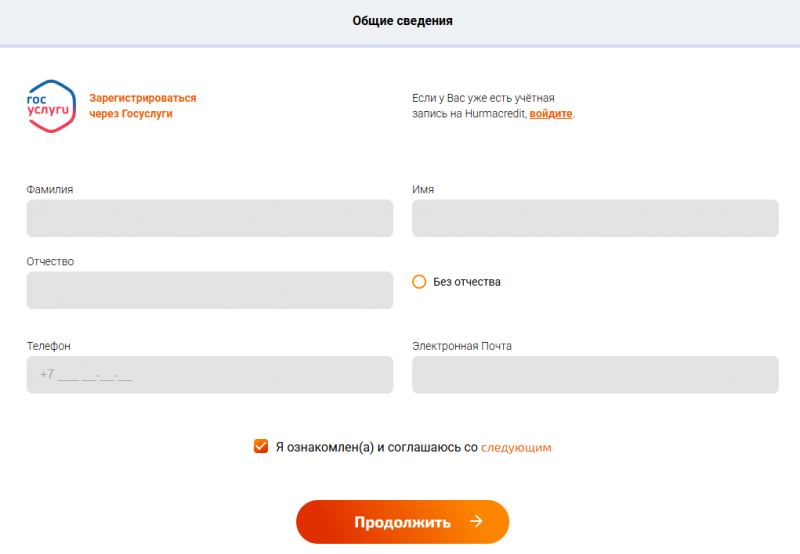
Task: Follow the войдите login link
Action: [x=551, y=114]
